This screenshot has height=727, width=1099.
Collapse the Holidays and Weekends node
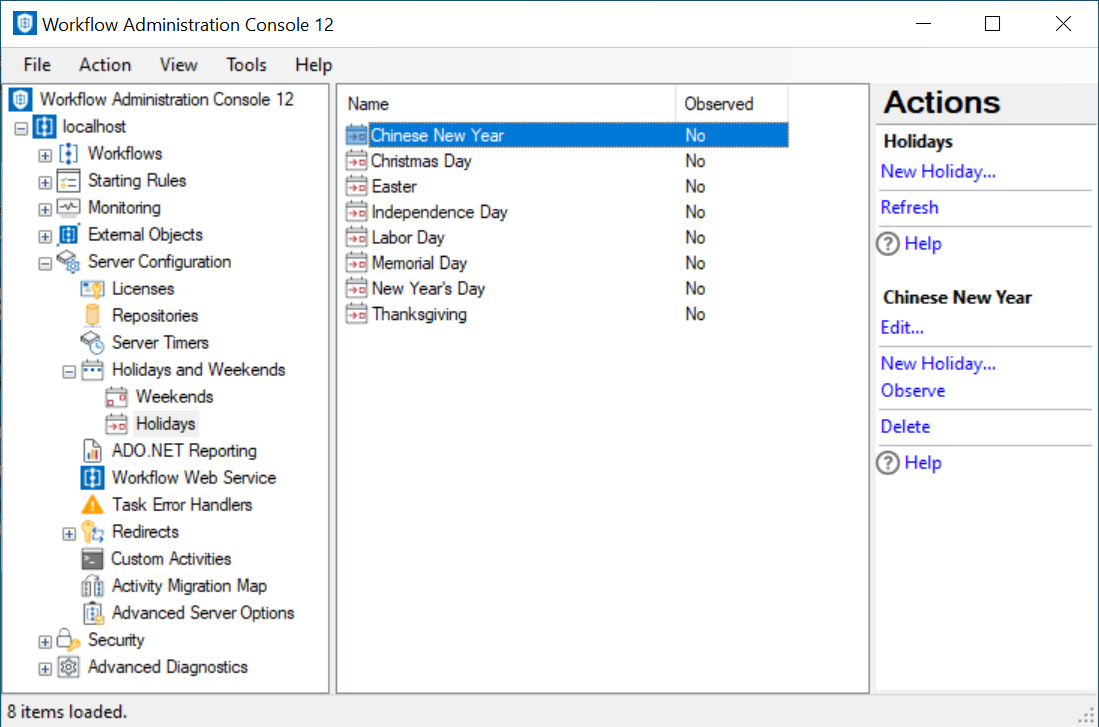pyautogui.click(x=69, y=371)
